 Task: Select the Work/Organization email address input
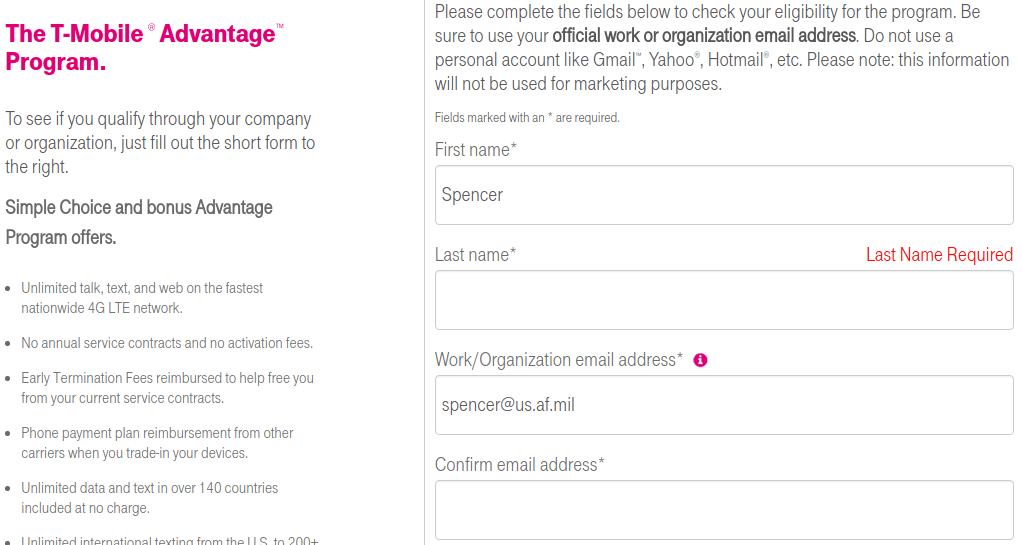[724, 405]
